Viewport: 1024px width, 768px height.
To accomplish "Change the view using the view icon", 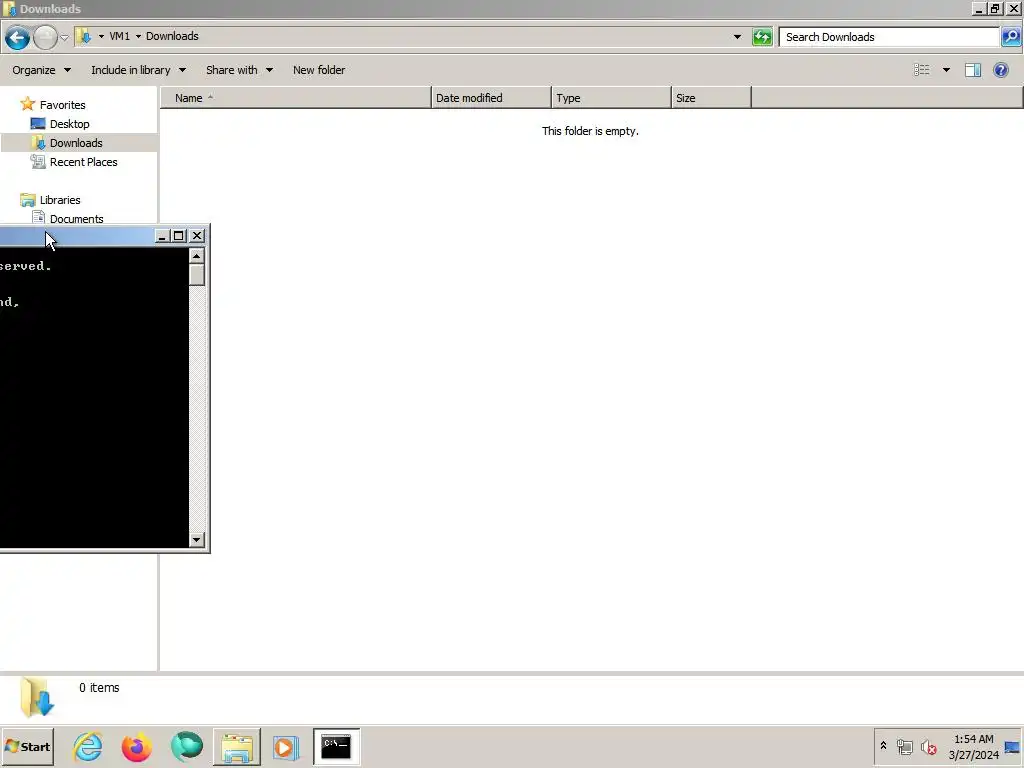I will [921, 70].
